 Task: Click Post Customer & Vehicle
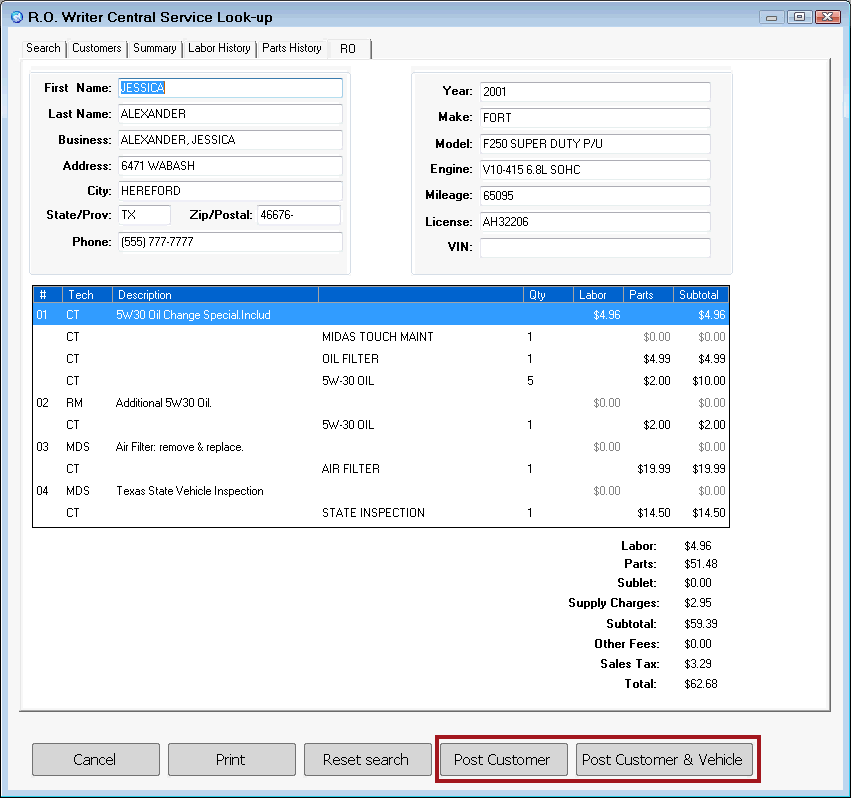click(x=664, y=759)
